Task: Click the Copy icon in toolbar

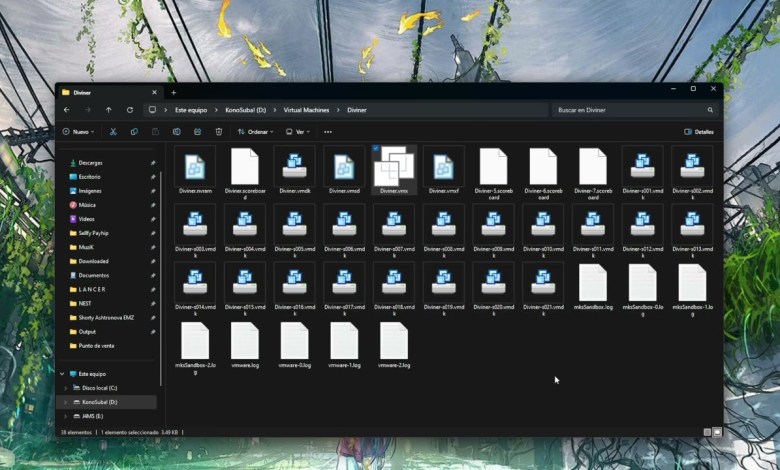Action: (134, 132)
